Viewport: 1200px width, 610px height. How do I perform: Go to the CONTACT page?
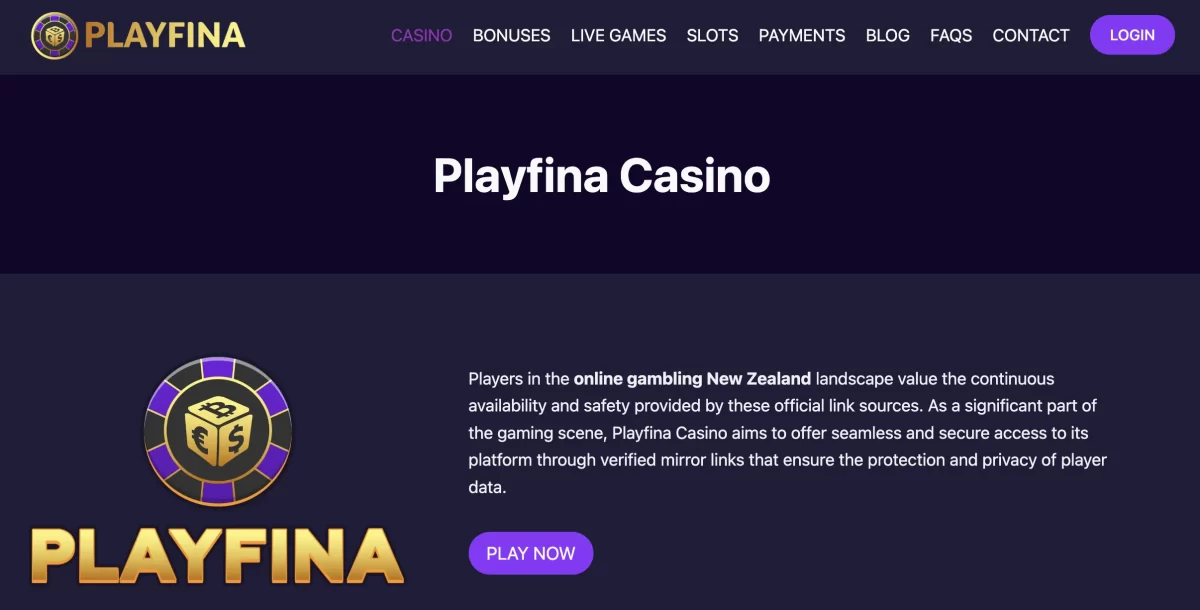(1031, 35)
